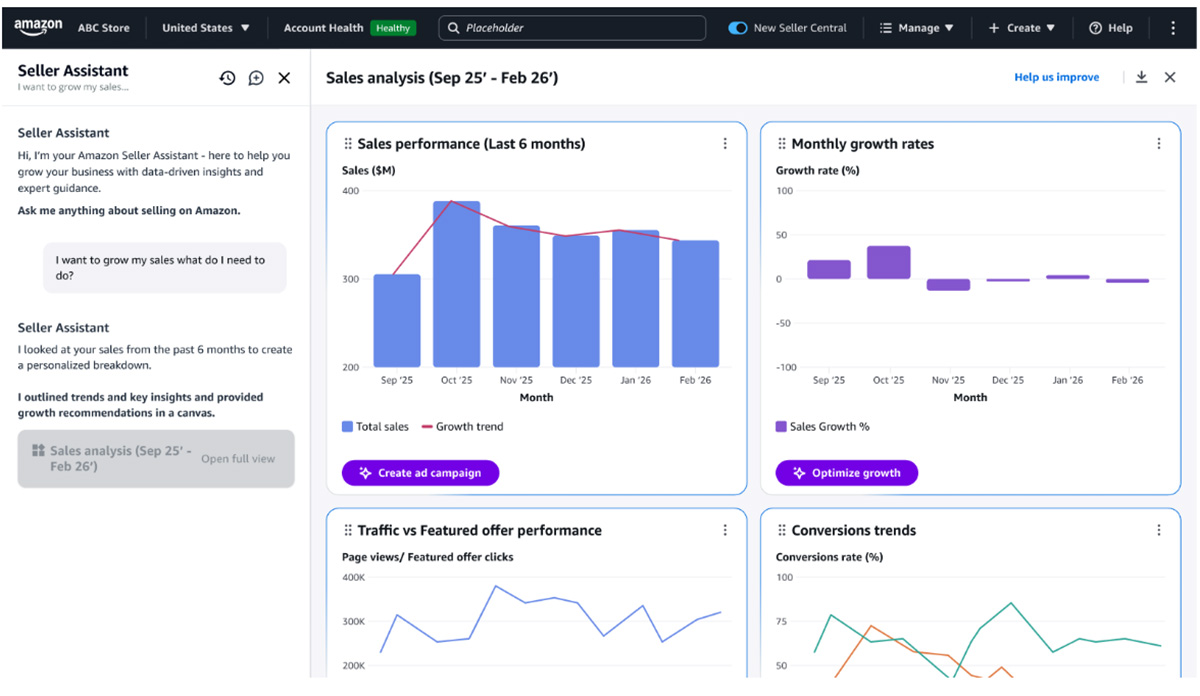
Task: Open the chat history icon
Action: pos(227,78)
